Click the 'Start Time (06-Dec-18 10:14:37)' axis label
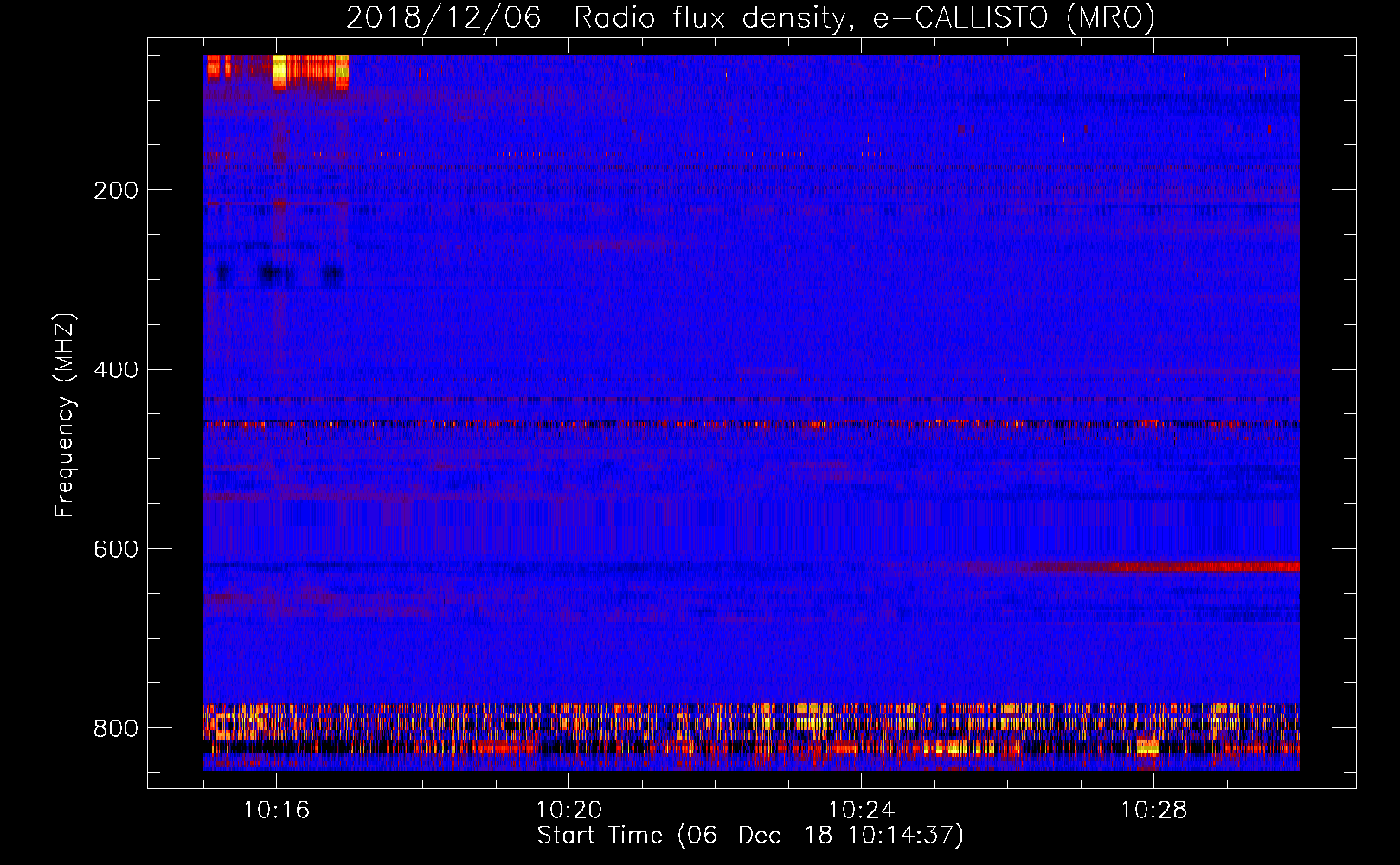This screenshot has height=865, width=1400. click(750, 836)
